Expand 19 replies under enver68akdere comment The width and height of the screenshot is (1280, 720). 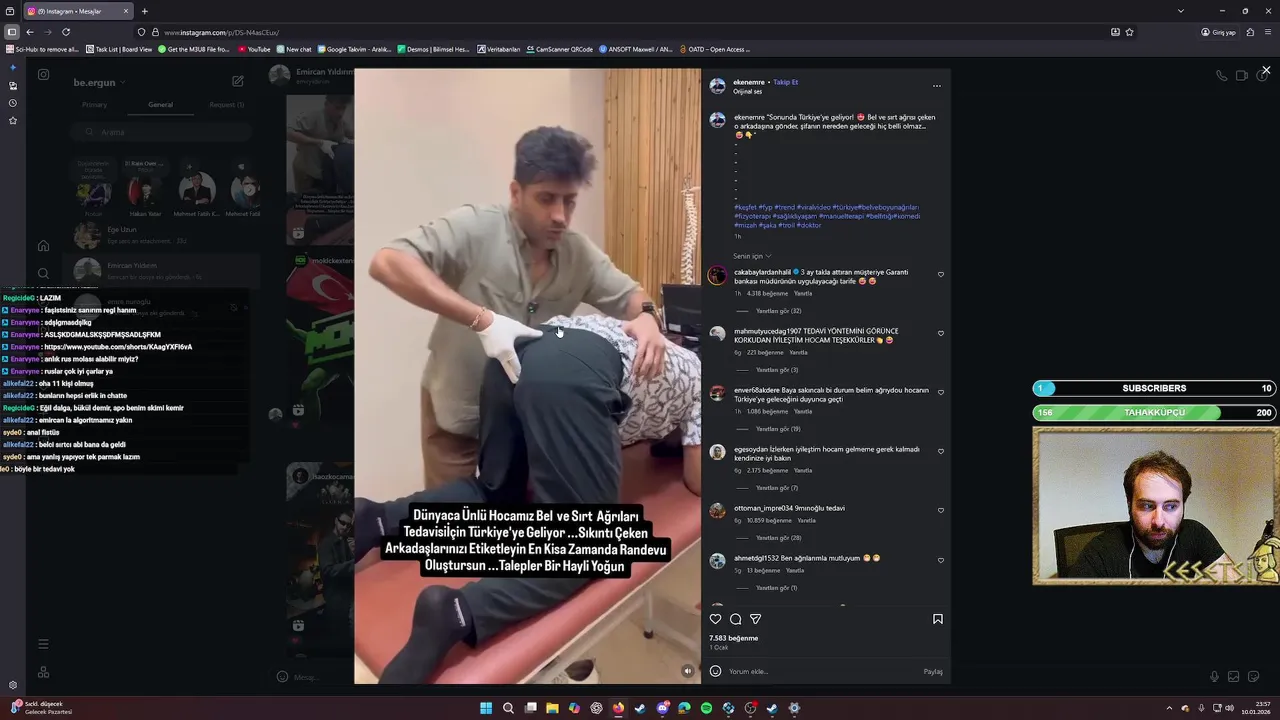pyautogui.click(x=778, y=429)
